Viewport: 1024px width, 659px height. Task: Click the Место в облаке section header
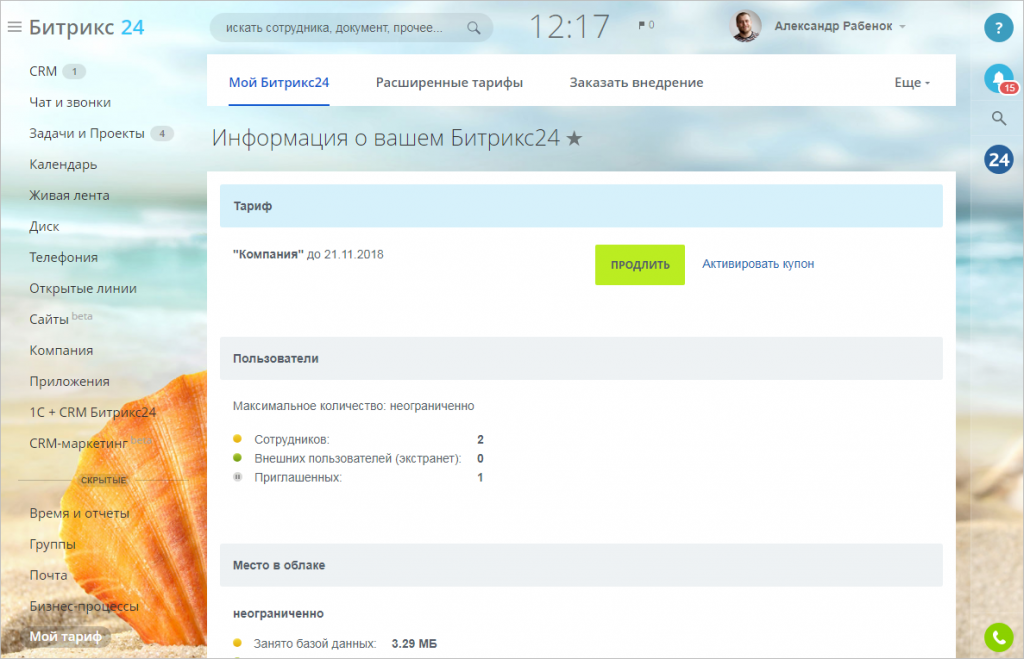(x=581, y=565)
